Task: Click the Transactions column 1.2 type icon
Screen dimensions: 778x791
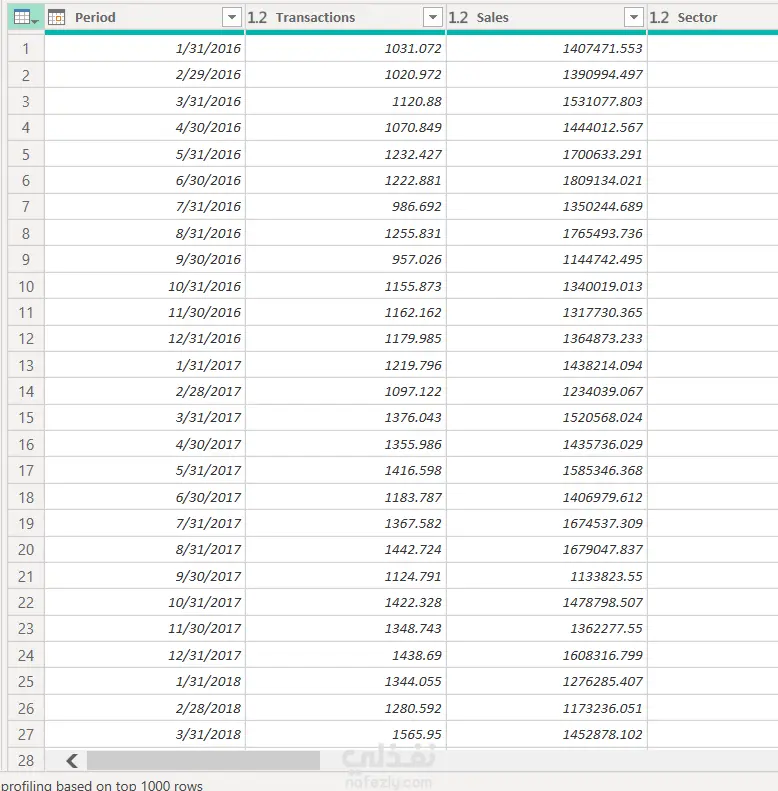Action: (x=257, y=18)
